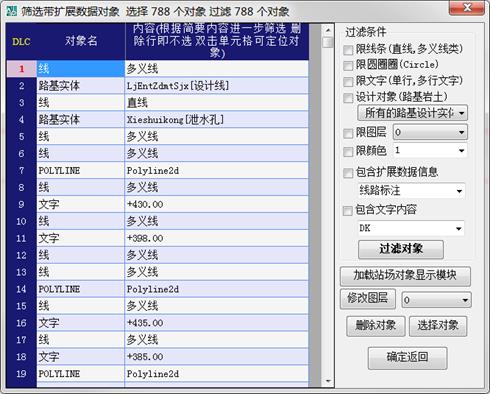The image size is (490, 394).
Task: Click the application icon in title bar
Action: coord(11,11)
